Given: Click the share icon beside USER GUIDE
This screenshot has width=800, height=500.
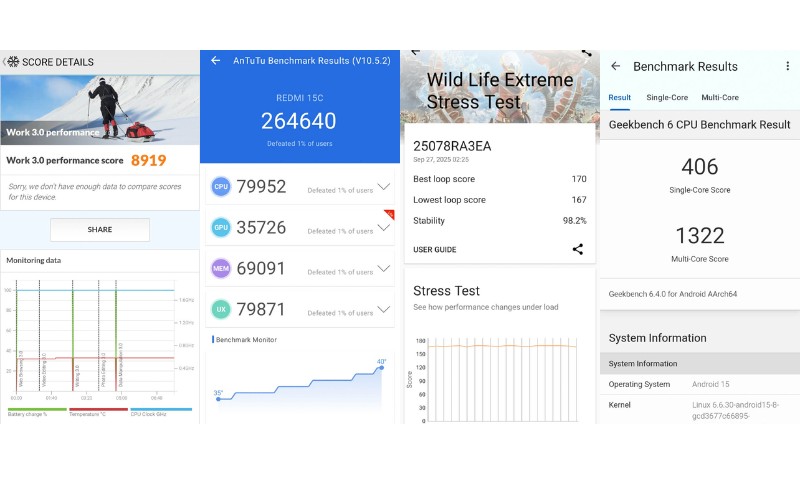Looking at the screenshot, I should tap(578, 249).
